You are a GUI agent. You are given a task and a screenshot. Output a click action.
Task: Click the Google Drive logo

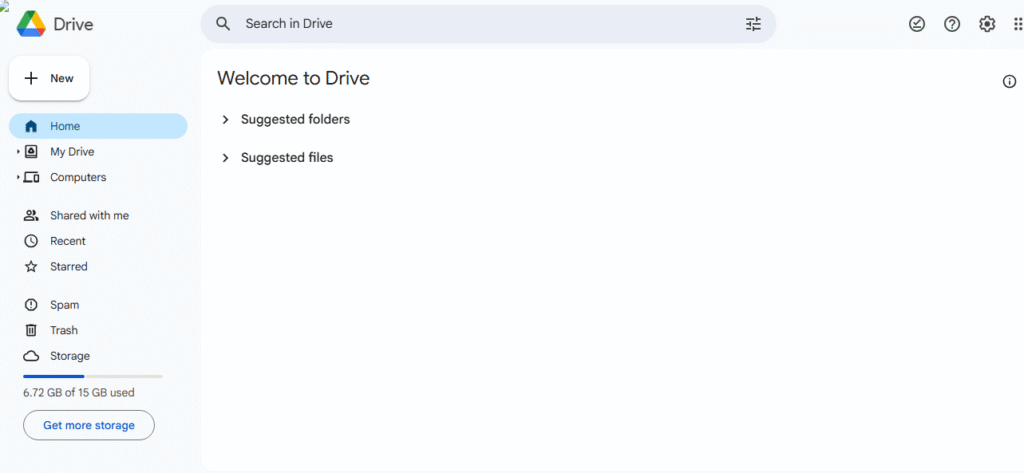(x=31, y=24)
